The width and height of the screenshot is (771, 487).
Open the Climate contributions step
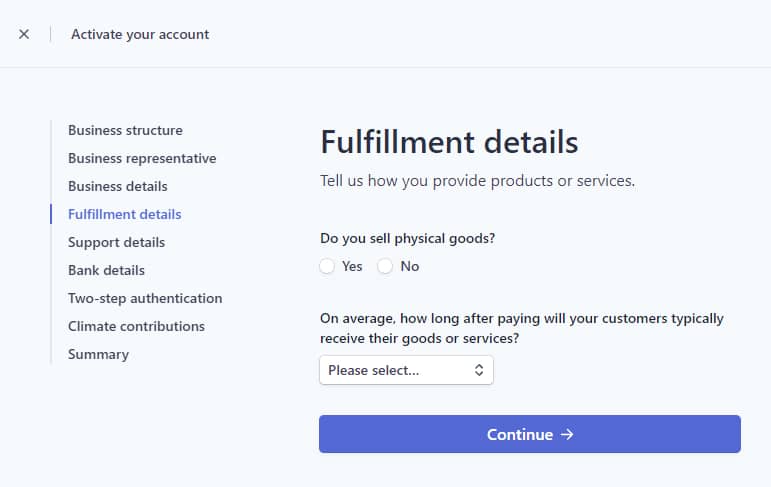(136, 326)
